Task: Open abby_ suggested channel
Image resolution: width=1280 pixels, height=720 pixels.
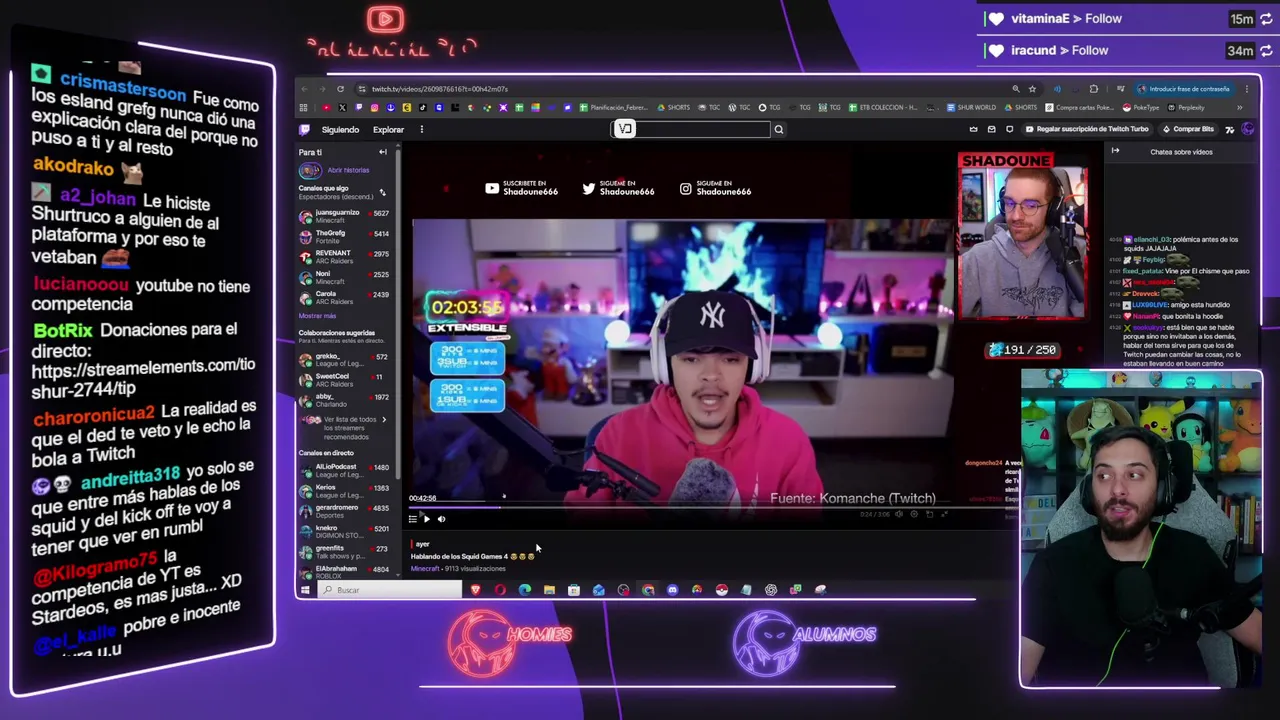Action: pos(344,399)
